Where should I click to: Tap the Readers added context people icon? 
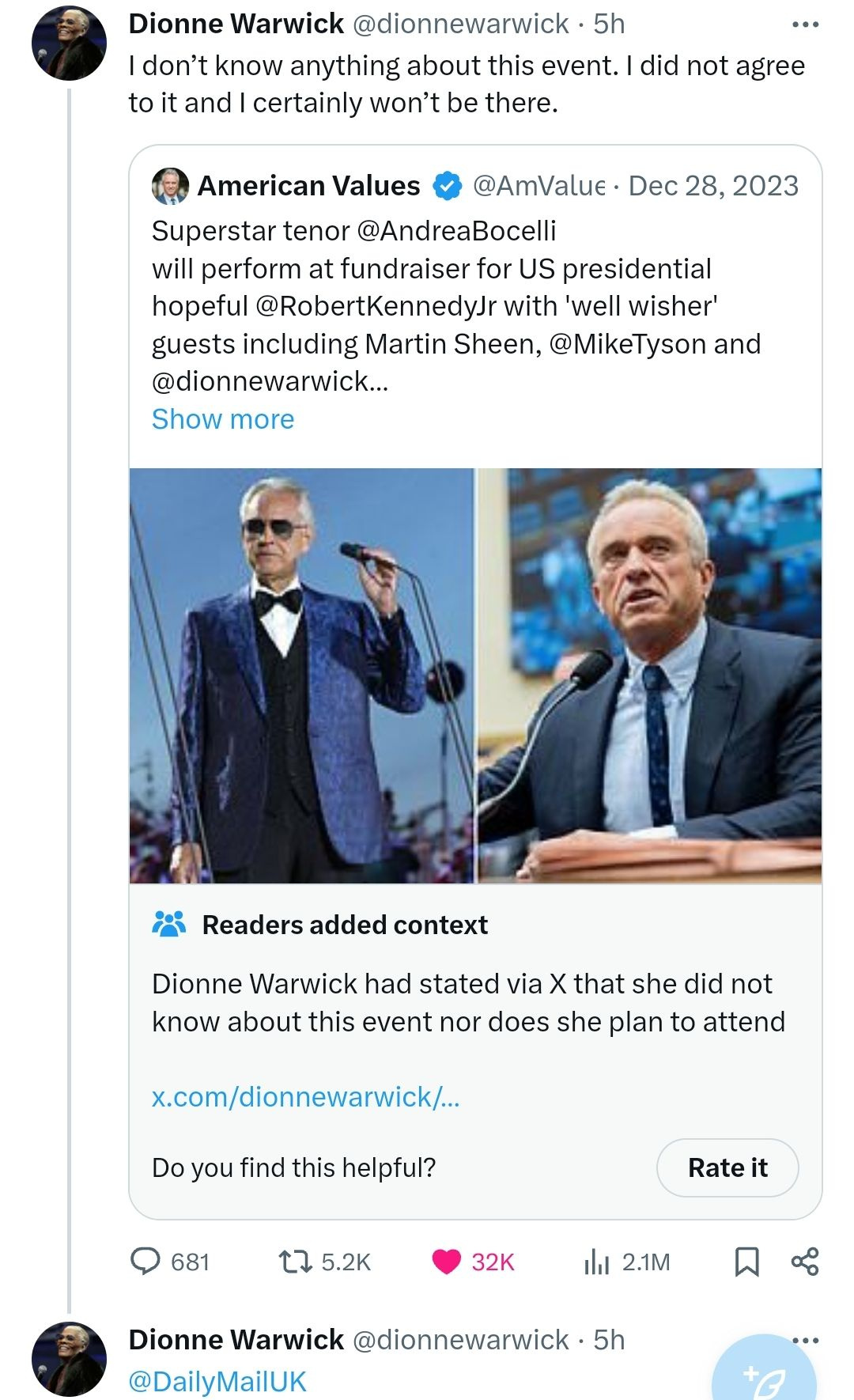click(168, 924)
